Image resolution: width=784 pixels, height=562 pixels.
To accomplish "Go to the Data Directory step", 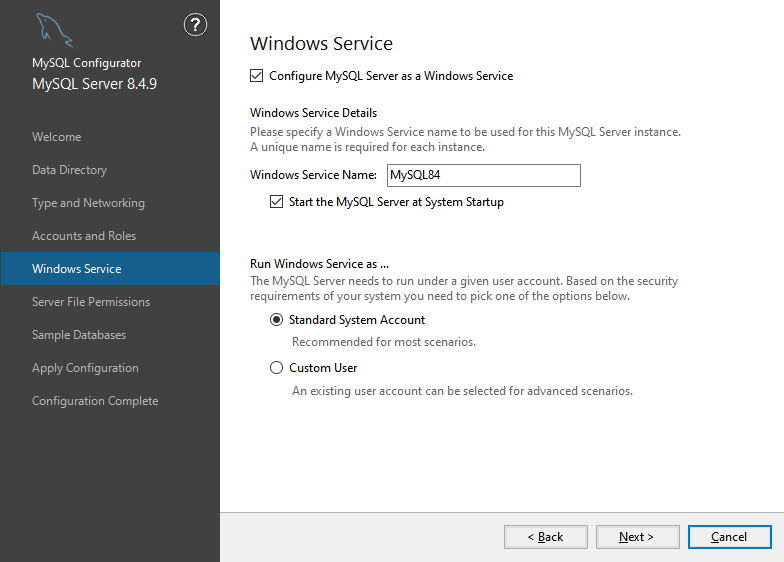I will tap(69, 170).
